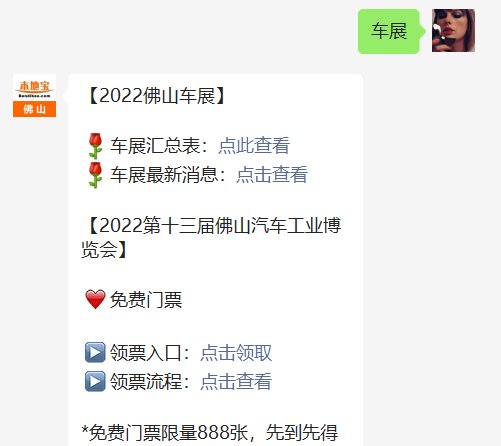Click the rose emoji beside 车展汇总表

95,146
